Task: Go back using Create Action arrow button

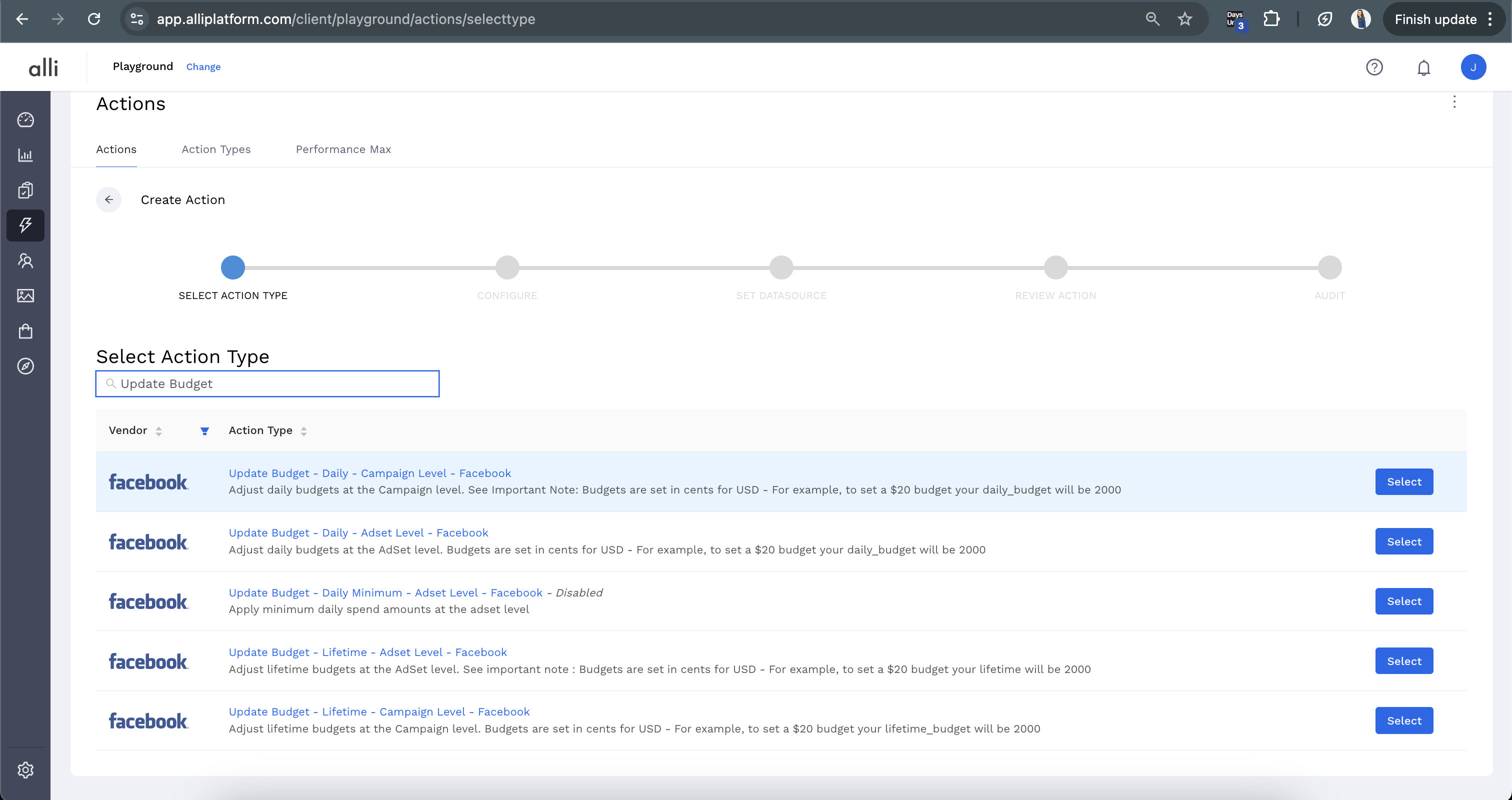Action: pyautogui.click(x=108, y=199)
